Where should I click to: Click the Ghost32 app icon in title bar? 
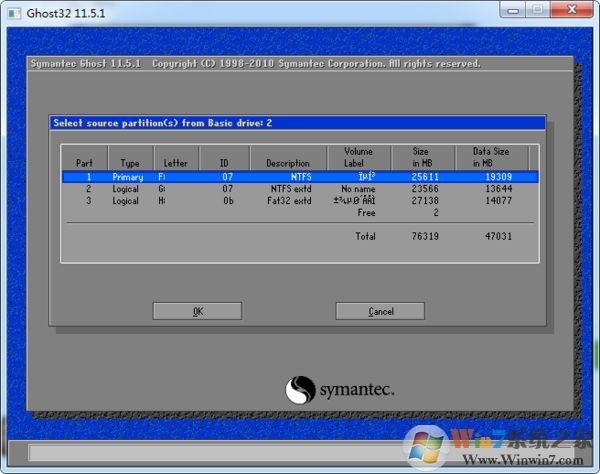pyautogui.click(x=13, y=10)
